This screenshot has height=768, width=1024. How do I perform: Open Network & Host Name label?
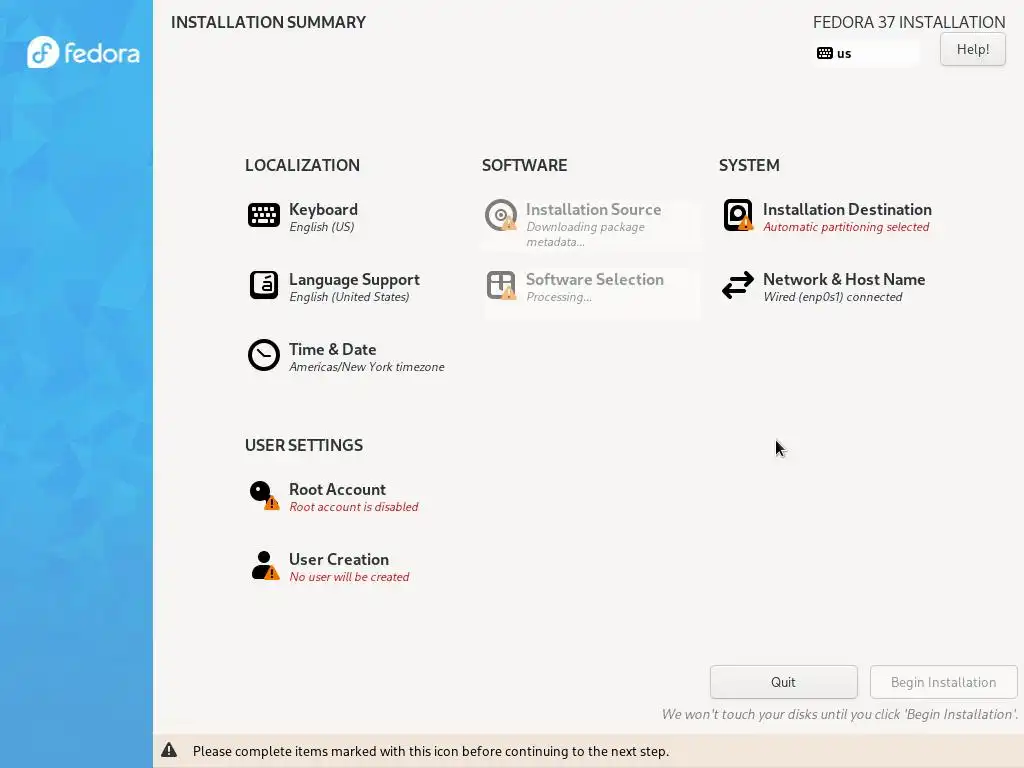844,280
